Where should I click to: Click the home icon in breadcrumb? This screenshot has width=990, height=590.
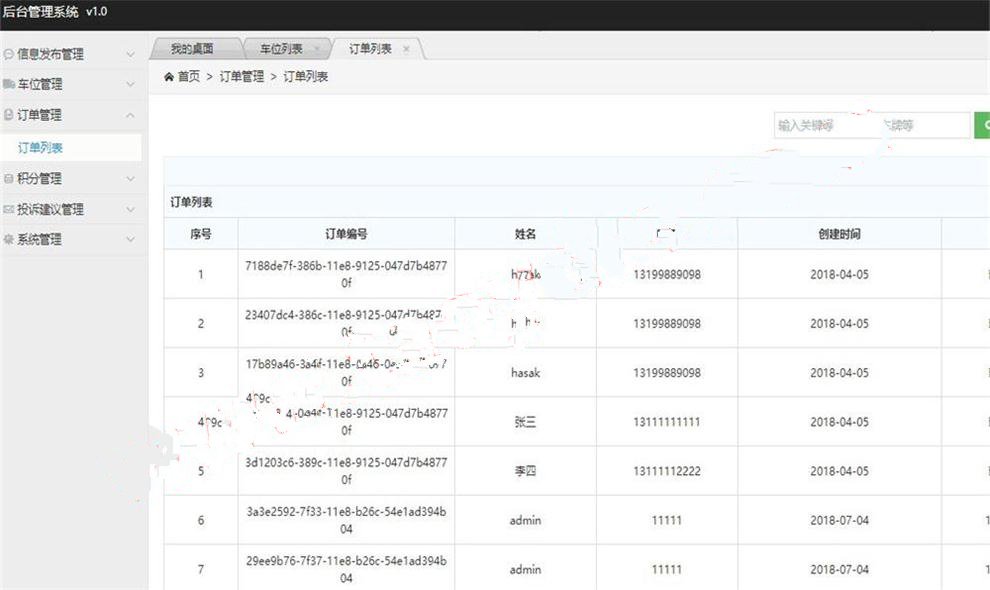[x=169, y=77]
